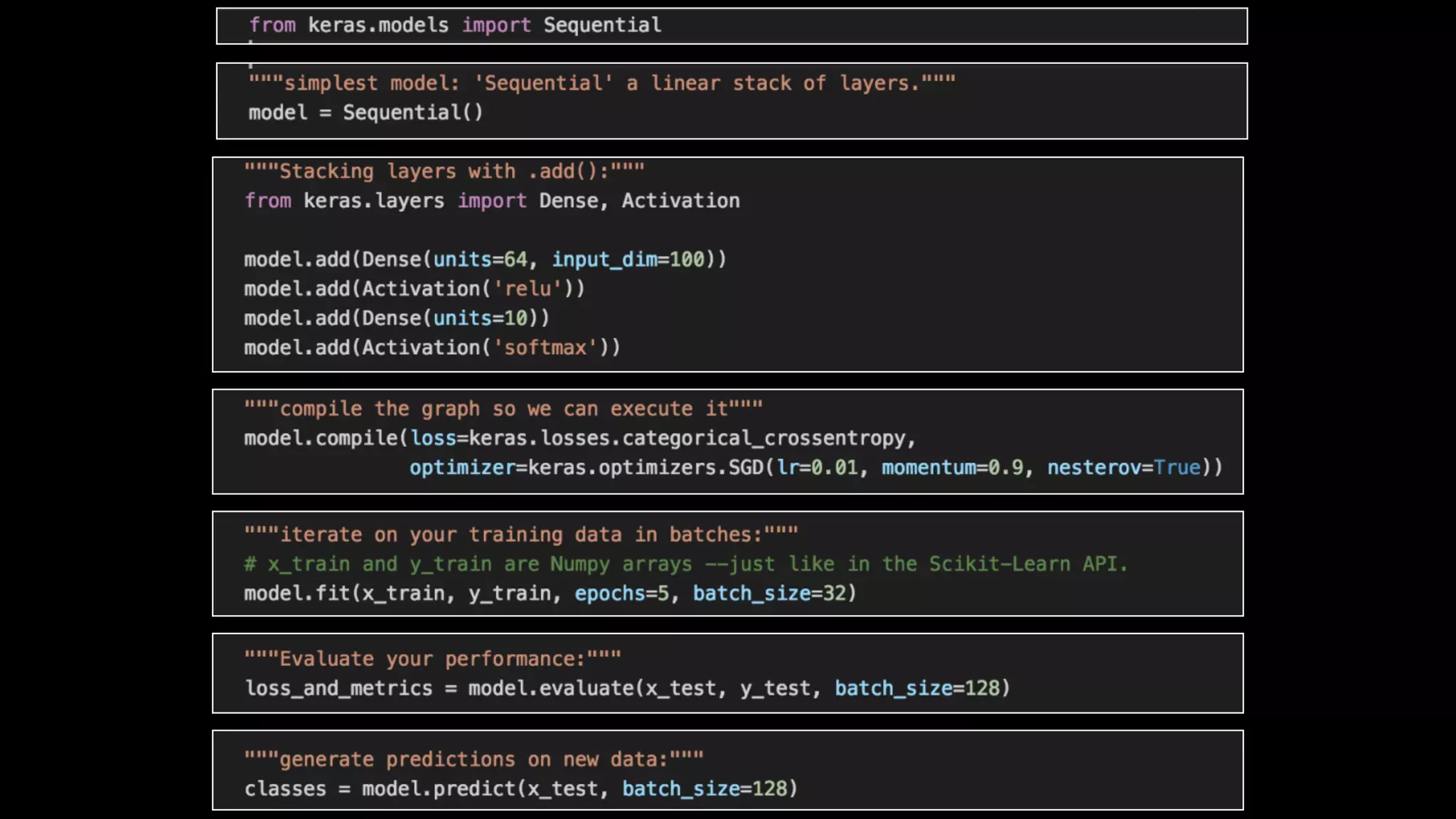Click 'model = Sequential()' assignment line
This screenshot has height=819, width=1456.
(x=365, y=113)
